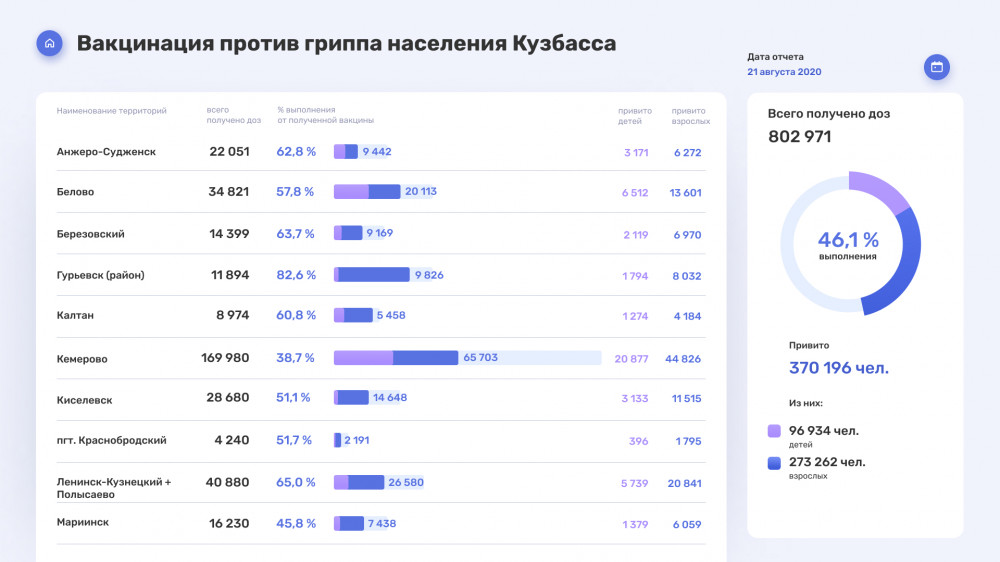1000x562 pixels.
Task: Click the report date 21 августа 2020
Action: 784,72
